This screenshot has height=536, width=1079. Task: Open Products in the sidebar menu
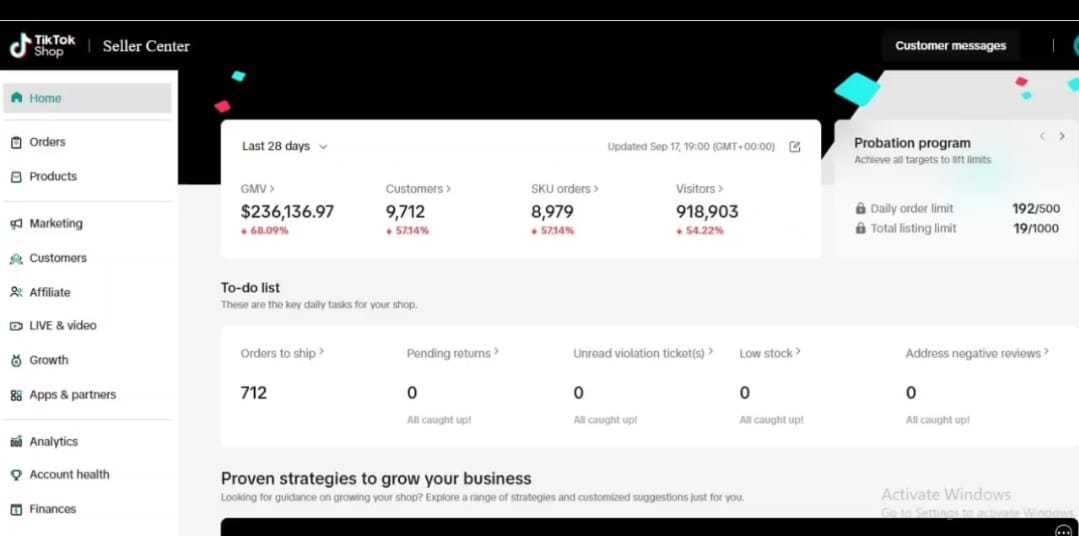click(52, 176)
